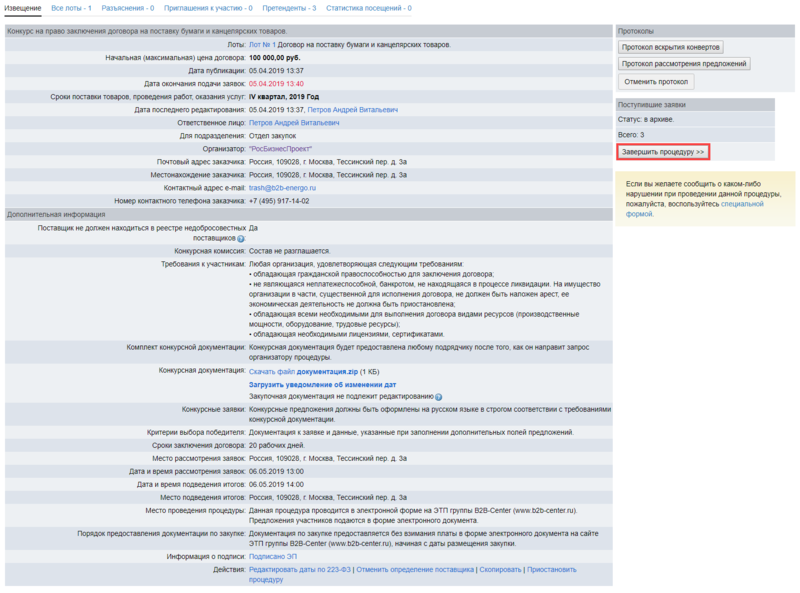The height and width of the screenshot is (593, 800).
Task: Open РосБизнесПроект organizer link
Action: (281, 148)
